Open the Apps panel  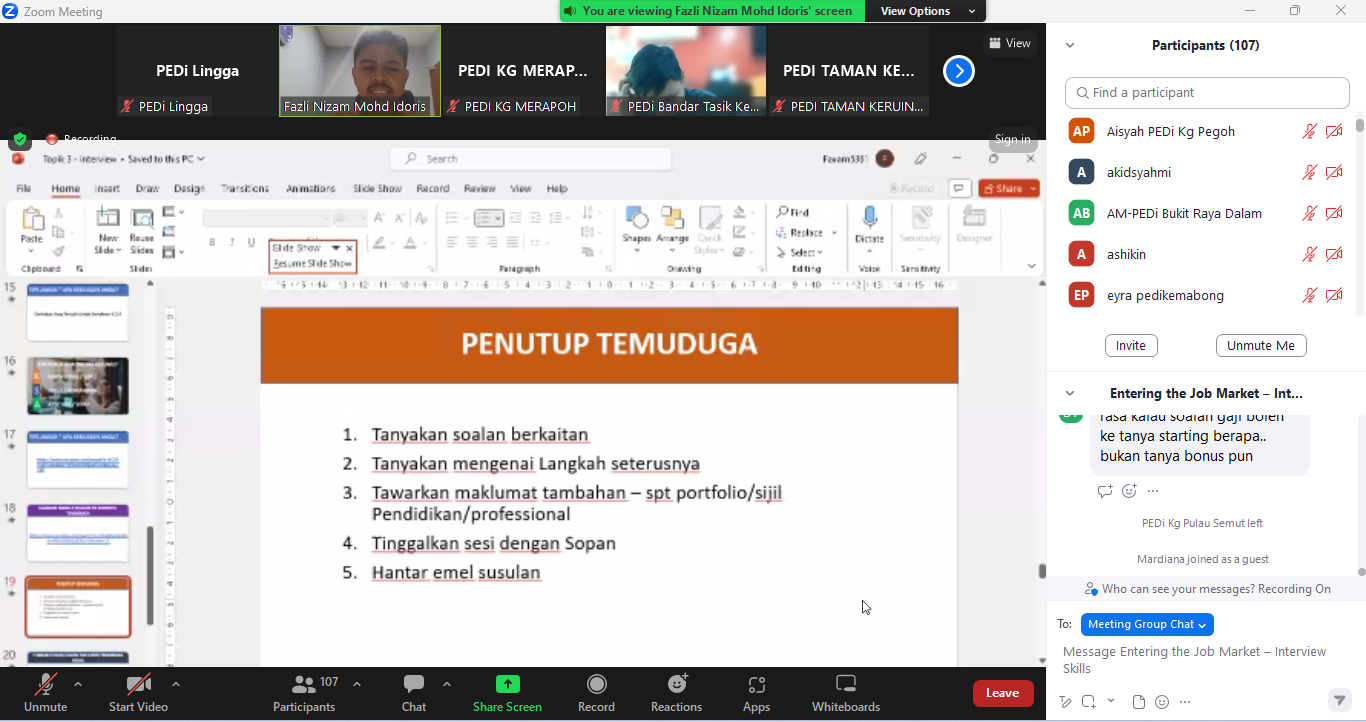click(x=756, y=685)
